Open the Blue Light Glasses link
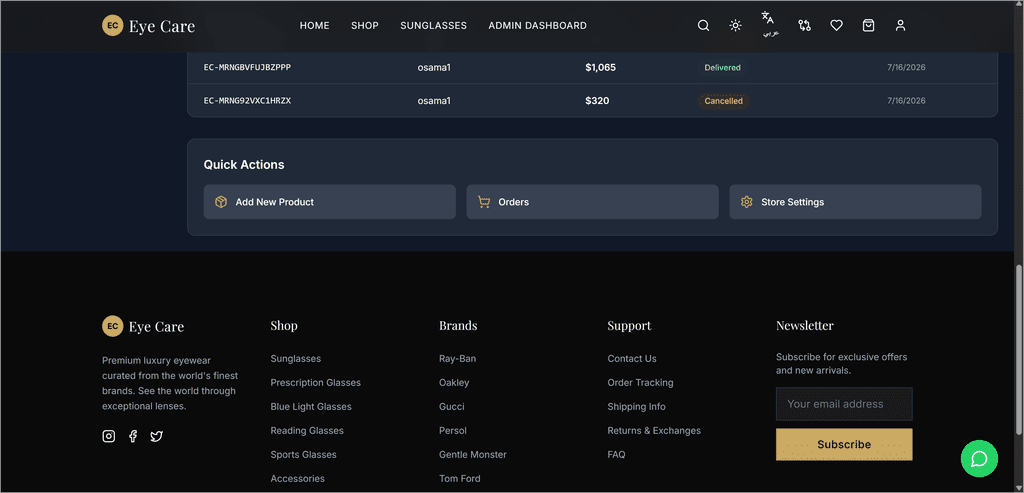 pyautogui.click(x=311, y=407)
